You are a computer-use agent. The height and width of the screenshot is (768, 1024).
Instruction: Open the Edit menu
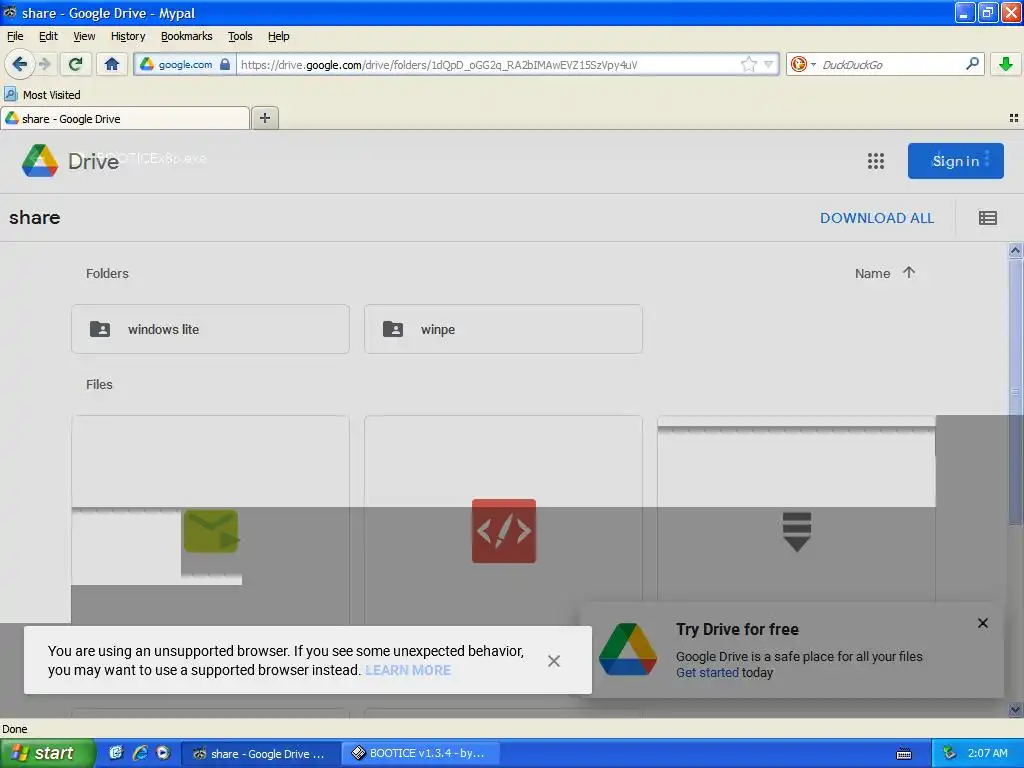[x=48, y=36]
